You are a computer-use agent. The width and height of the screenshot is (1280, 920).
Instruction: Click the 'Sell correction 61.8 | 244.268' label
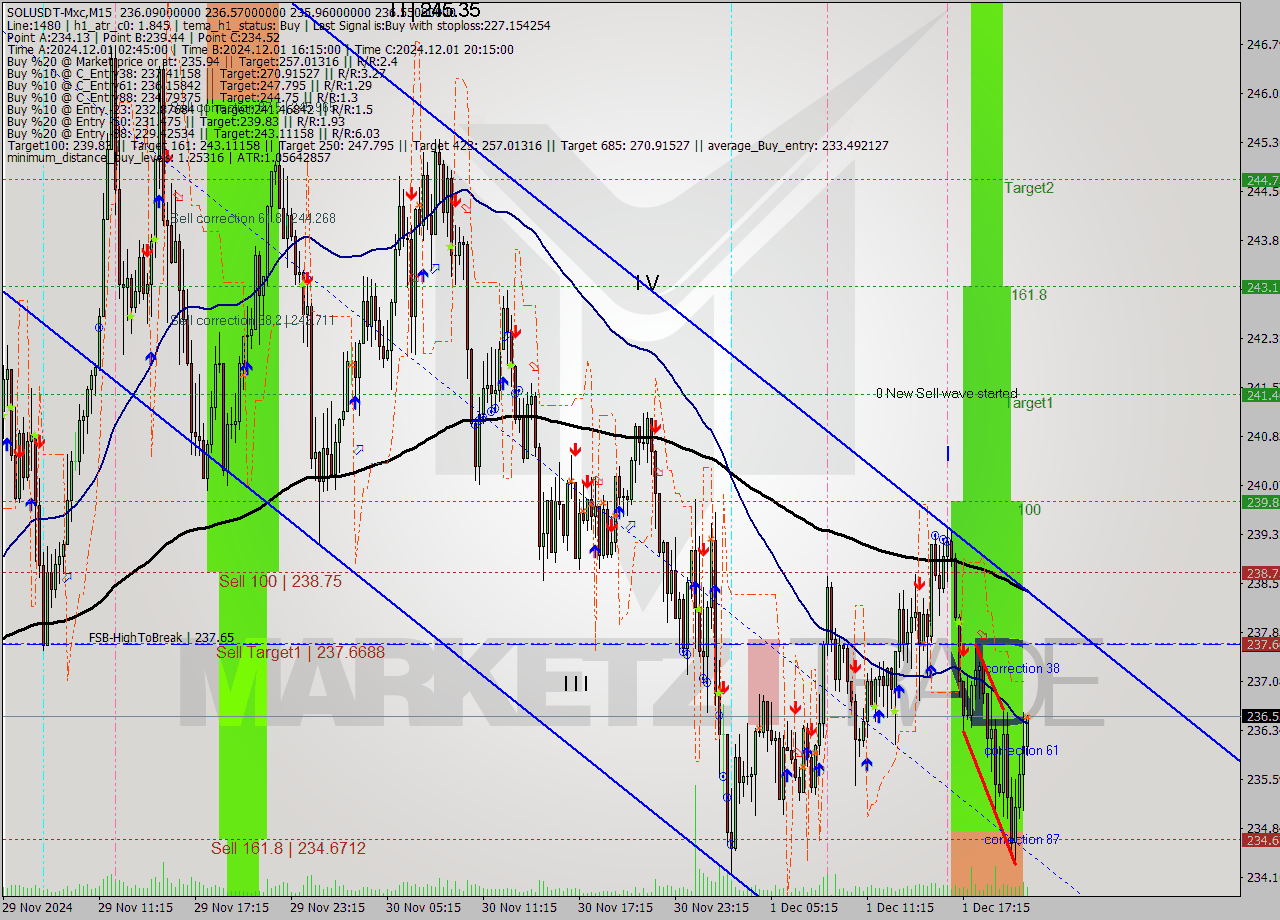click(x=253, y=218)
